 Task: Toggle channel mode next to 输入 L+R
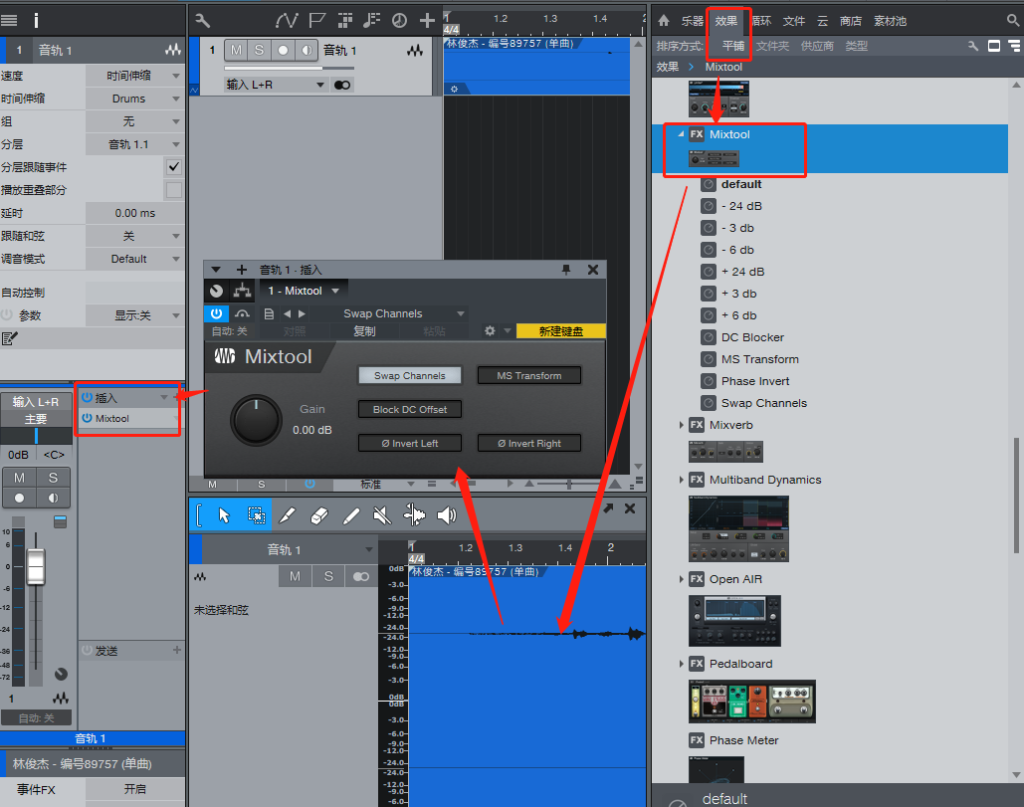342,85
